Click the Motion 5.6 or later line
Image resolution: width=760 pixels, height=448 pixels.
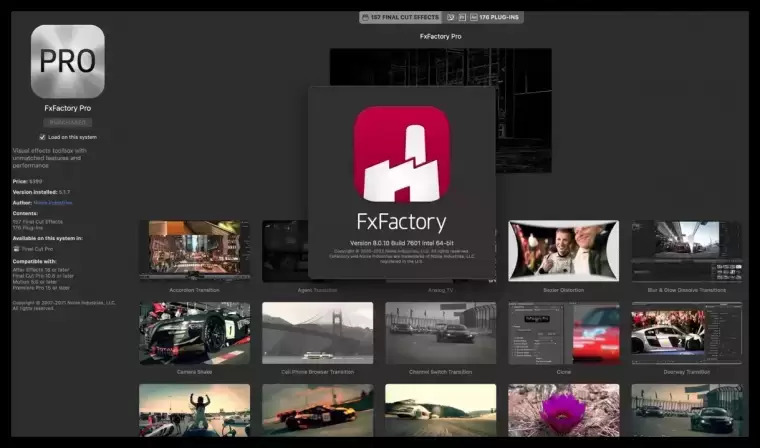point(35,282)
